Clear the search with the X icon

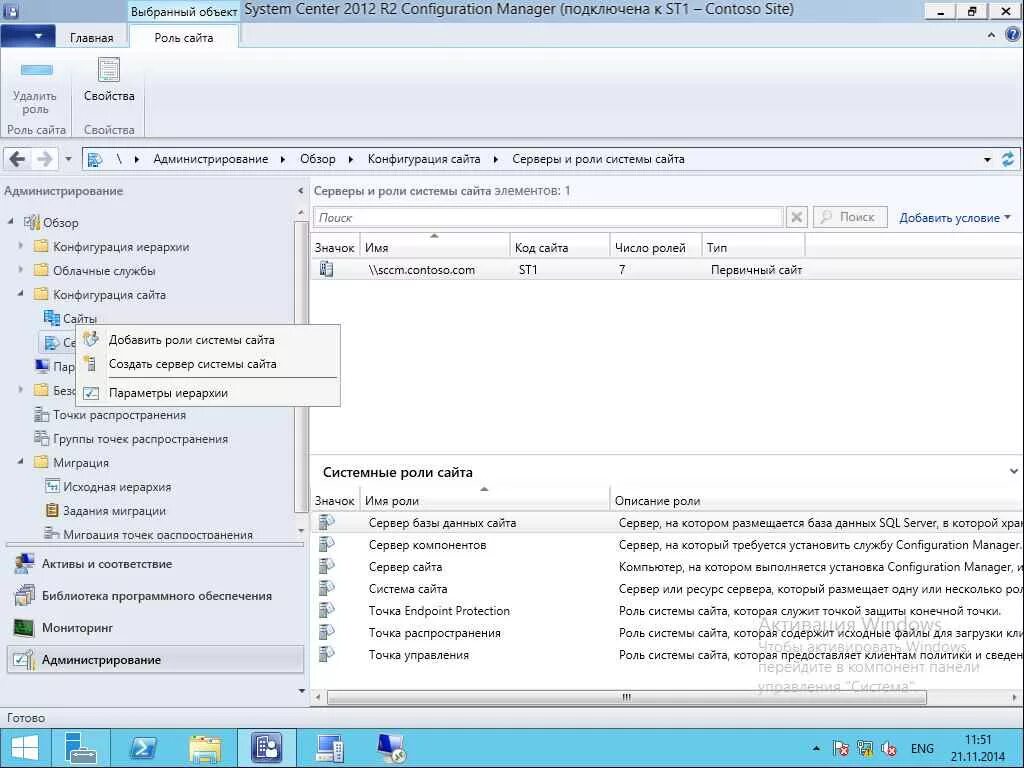pos(796,217)
